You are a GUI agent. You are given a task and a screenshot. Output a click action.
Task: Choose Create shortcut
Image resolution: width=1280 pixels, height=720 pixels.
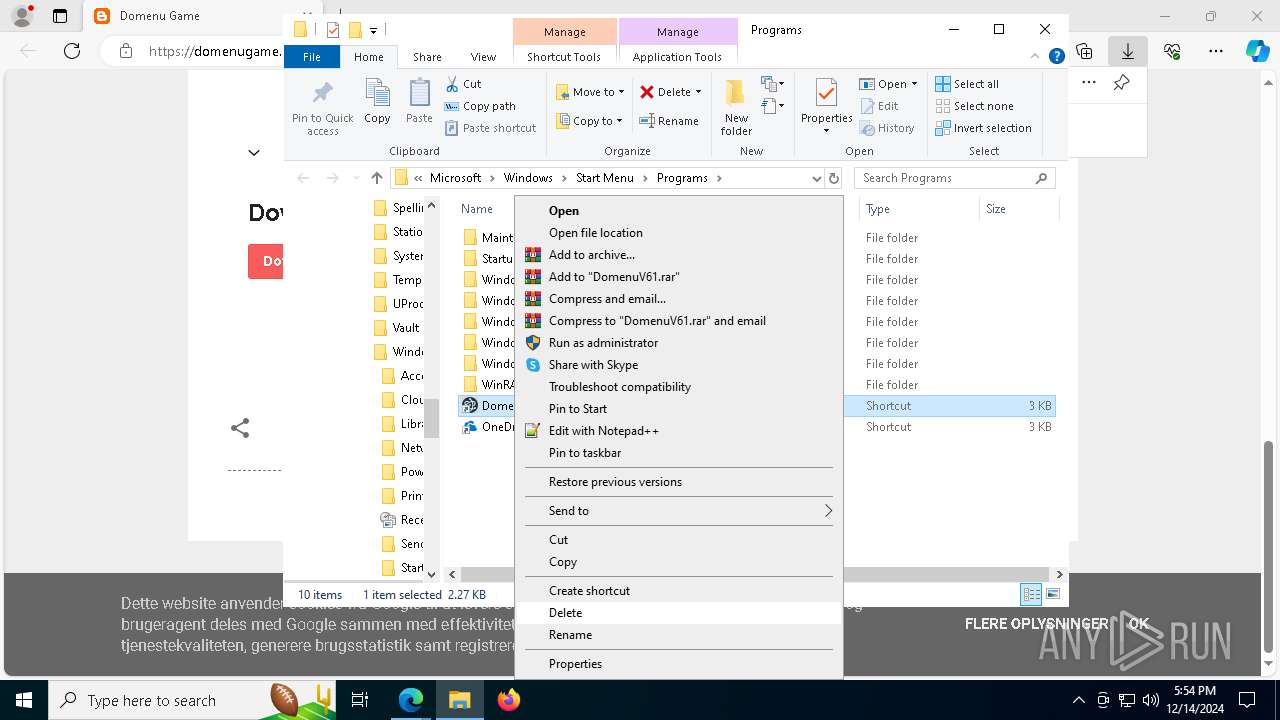tap(679, 591)
